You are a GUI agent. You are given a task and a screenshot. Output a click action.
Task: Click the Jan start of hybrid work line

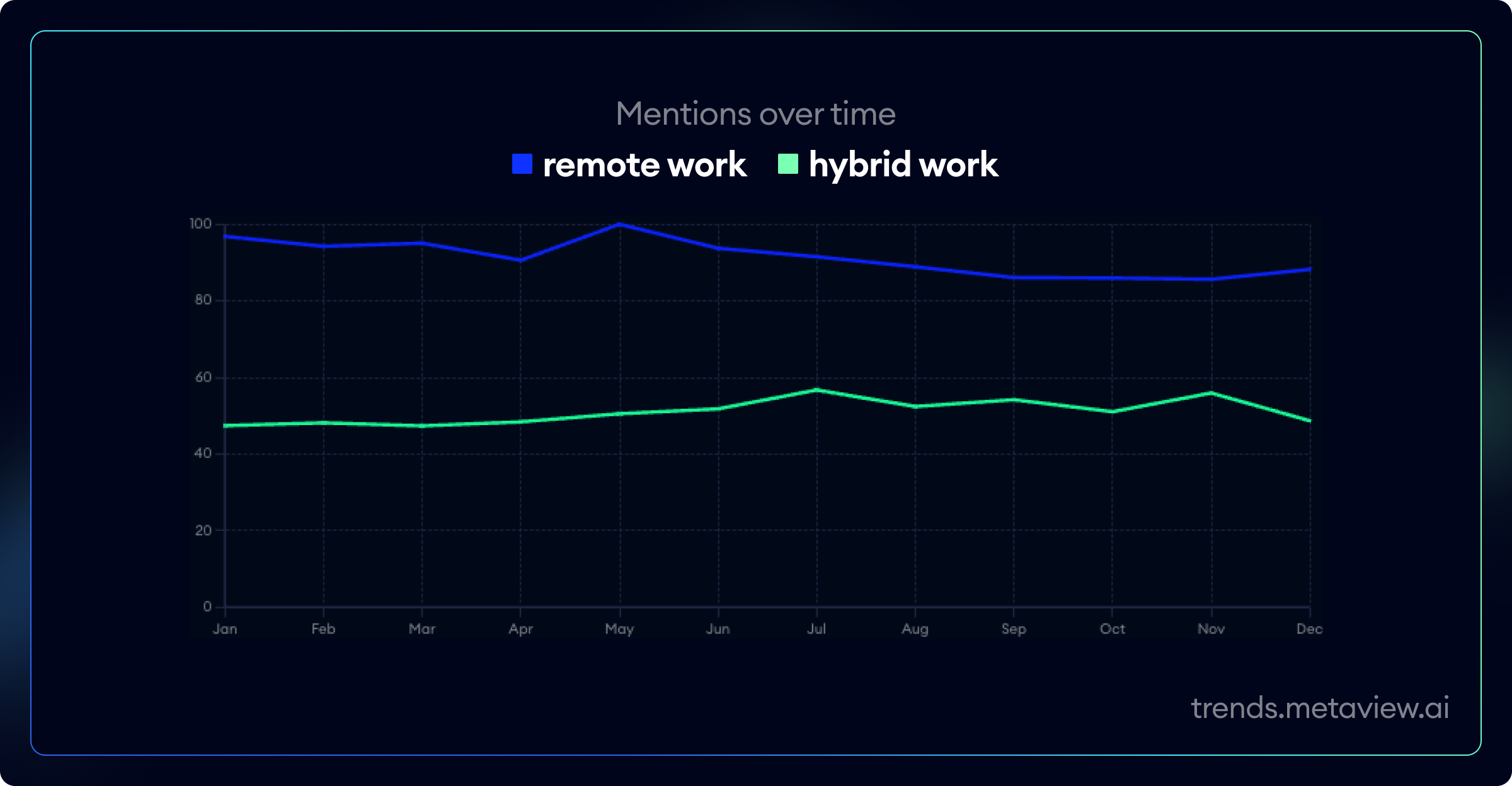coord(226,426)
